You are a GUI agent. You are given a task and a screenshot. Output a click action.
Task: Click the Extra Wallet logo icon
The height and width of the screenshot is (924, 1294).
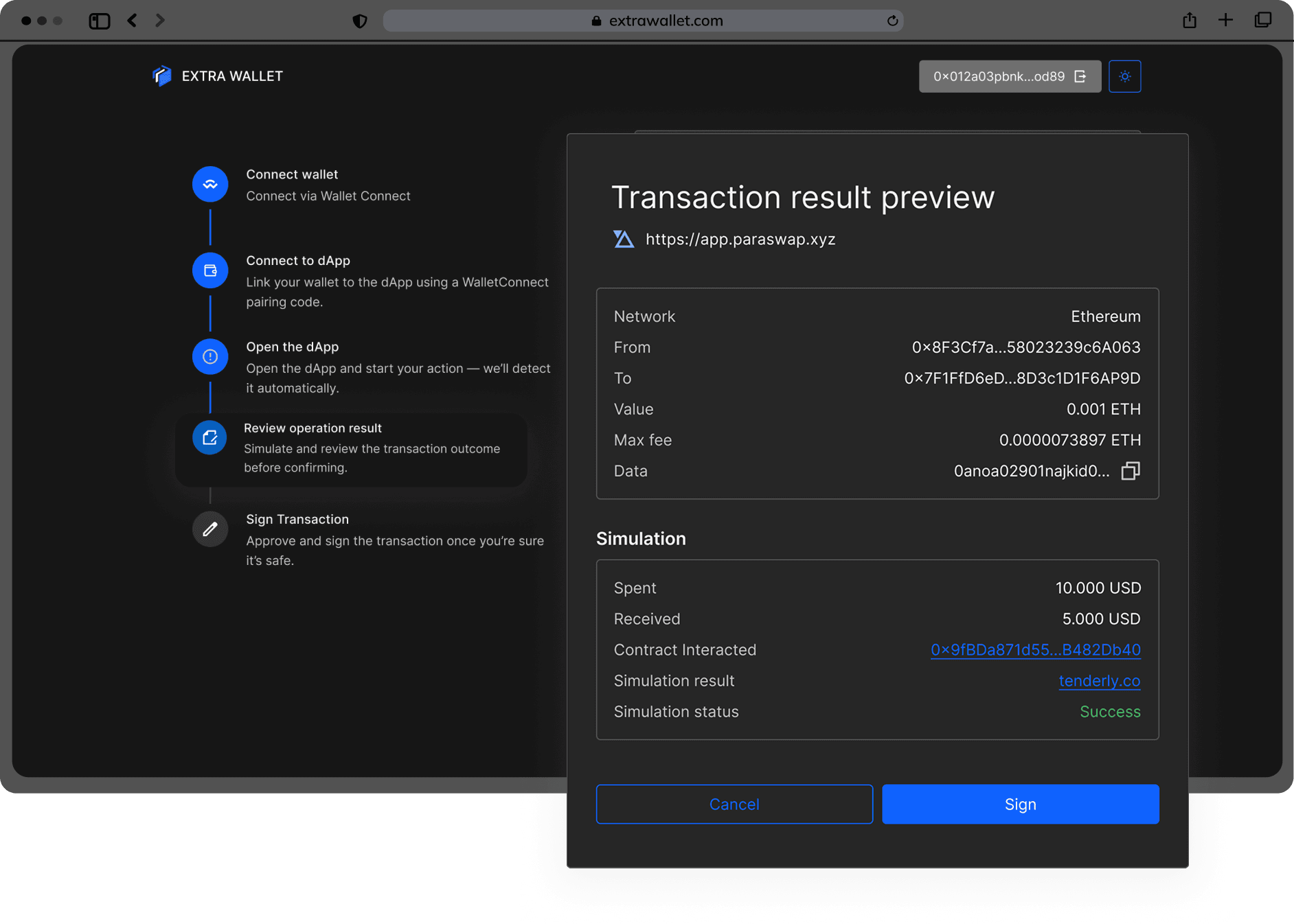(162, 76)
